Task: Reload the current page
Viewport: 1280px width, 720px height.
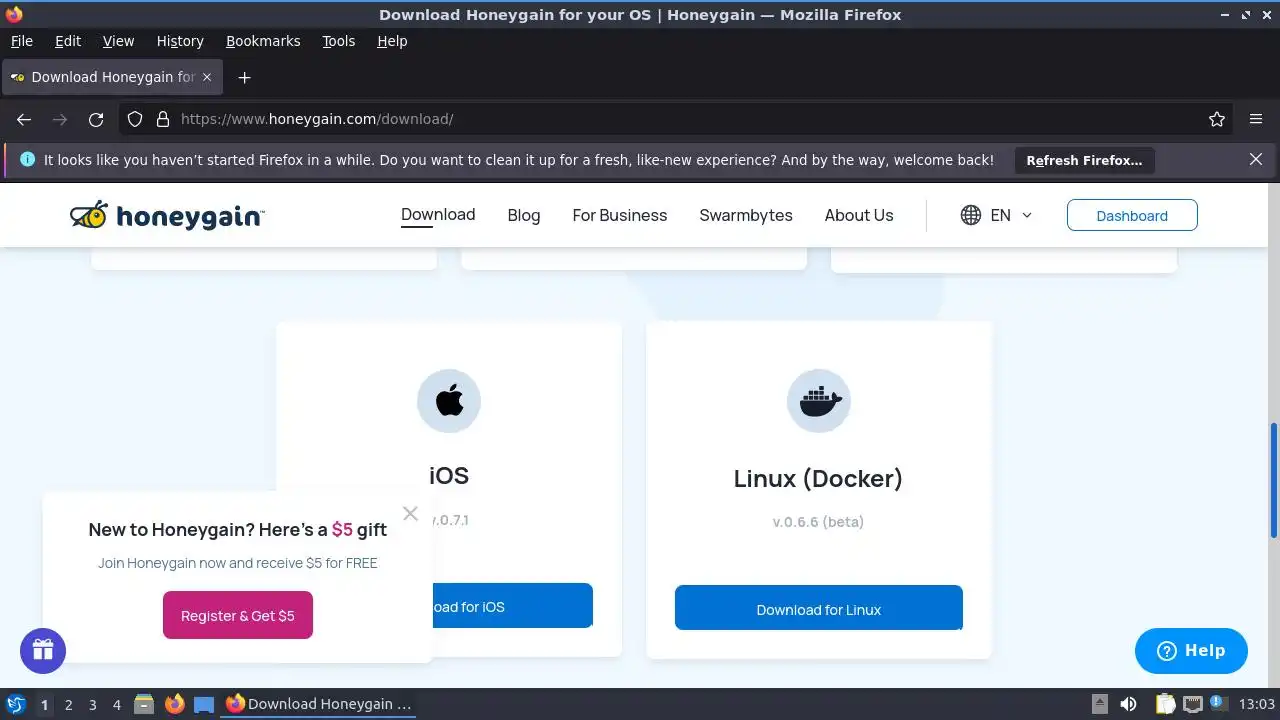Action: click(96, 119)
